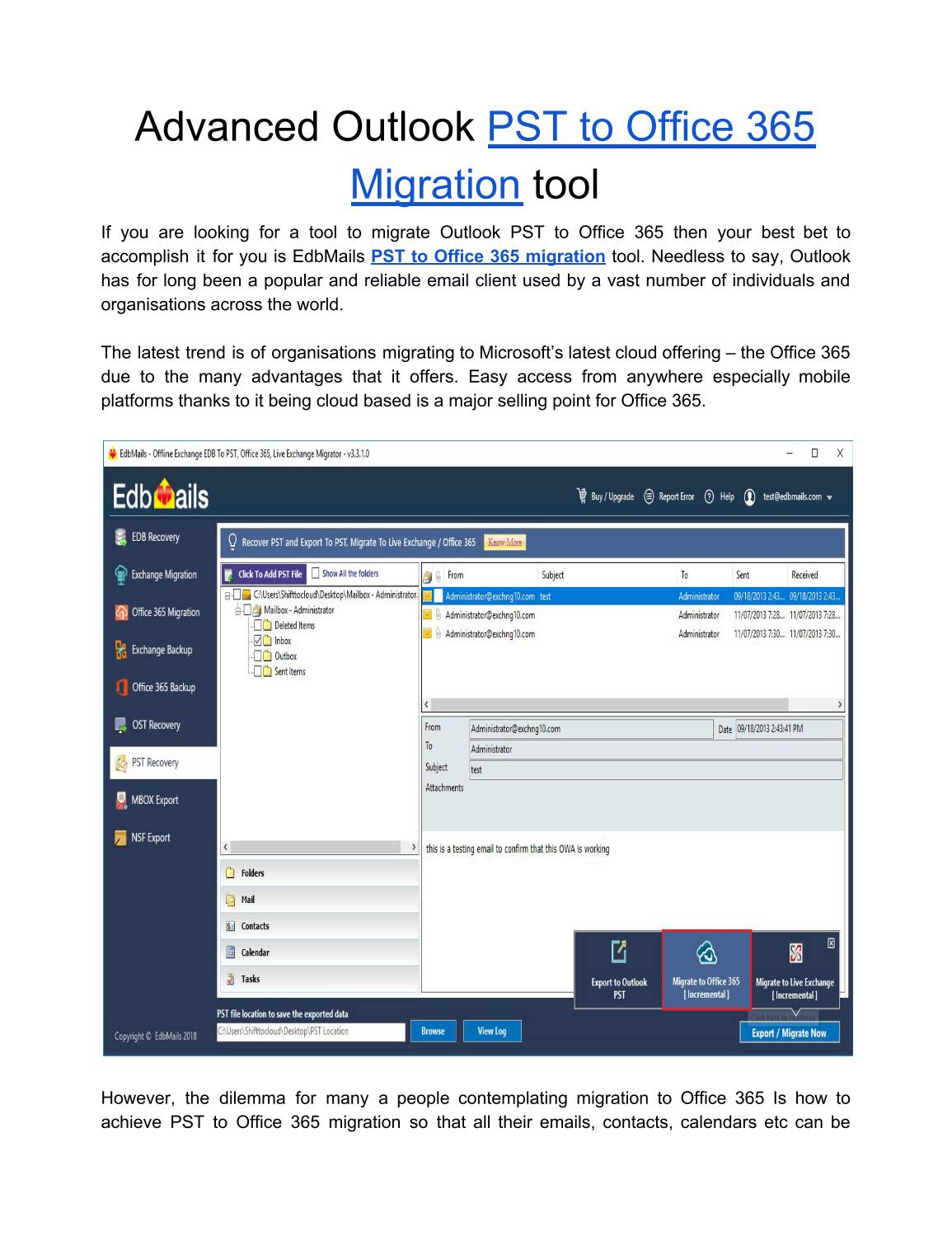This screenshot has width=952, height=1241.
Task: Click the PST Recovery sidebar icon
Action: point(121,763)
